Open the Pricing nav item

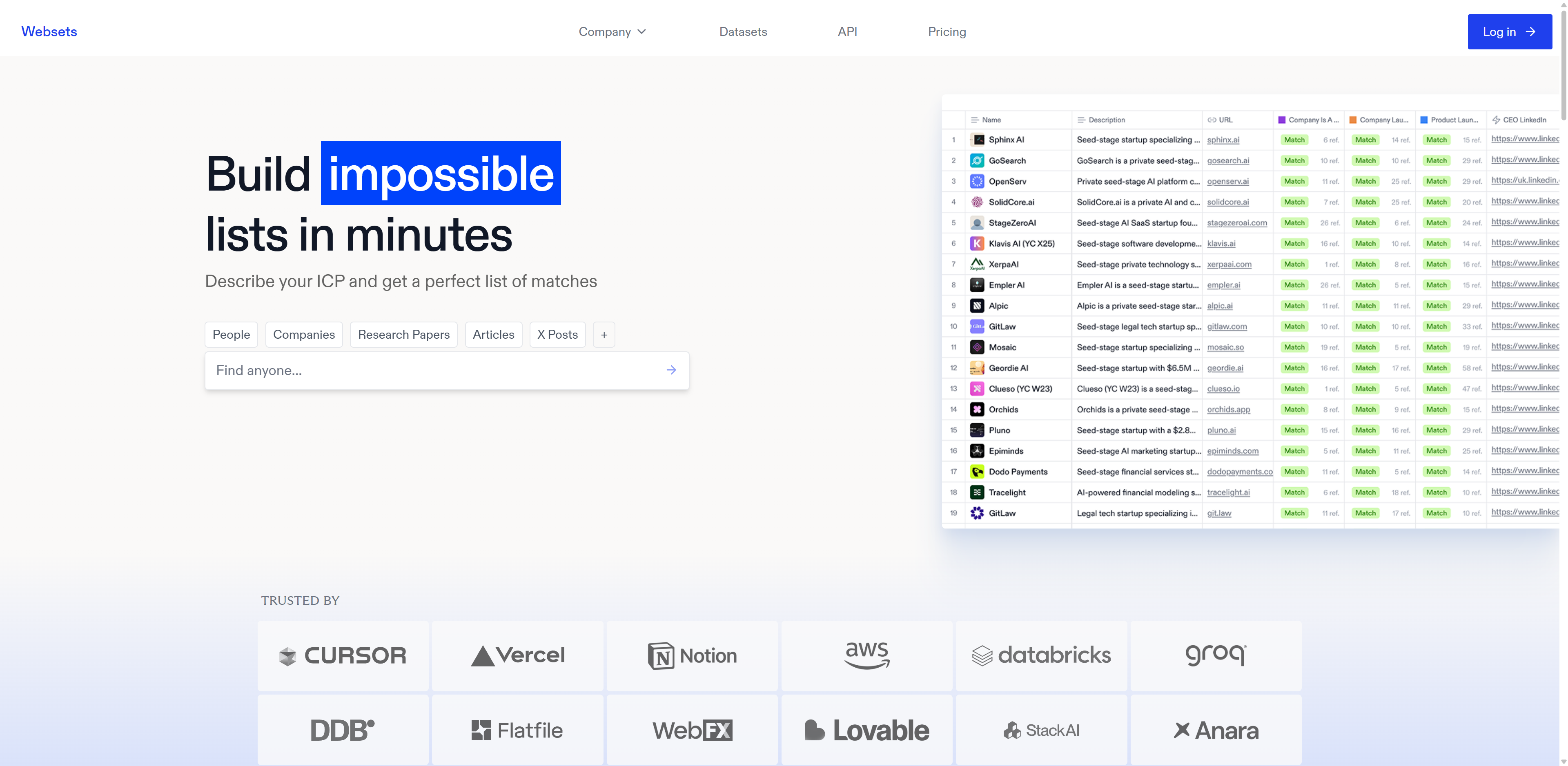pyautogui.click(x=947, y=32)
